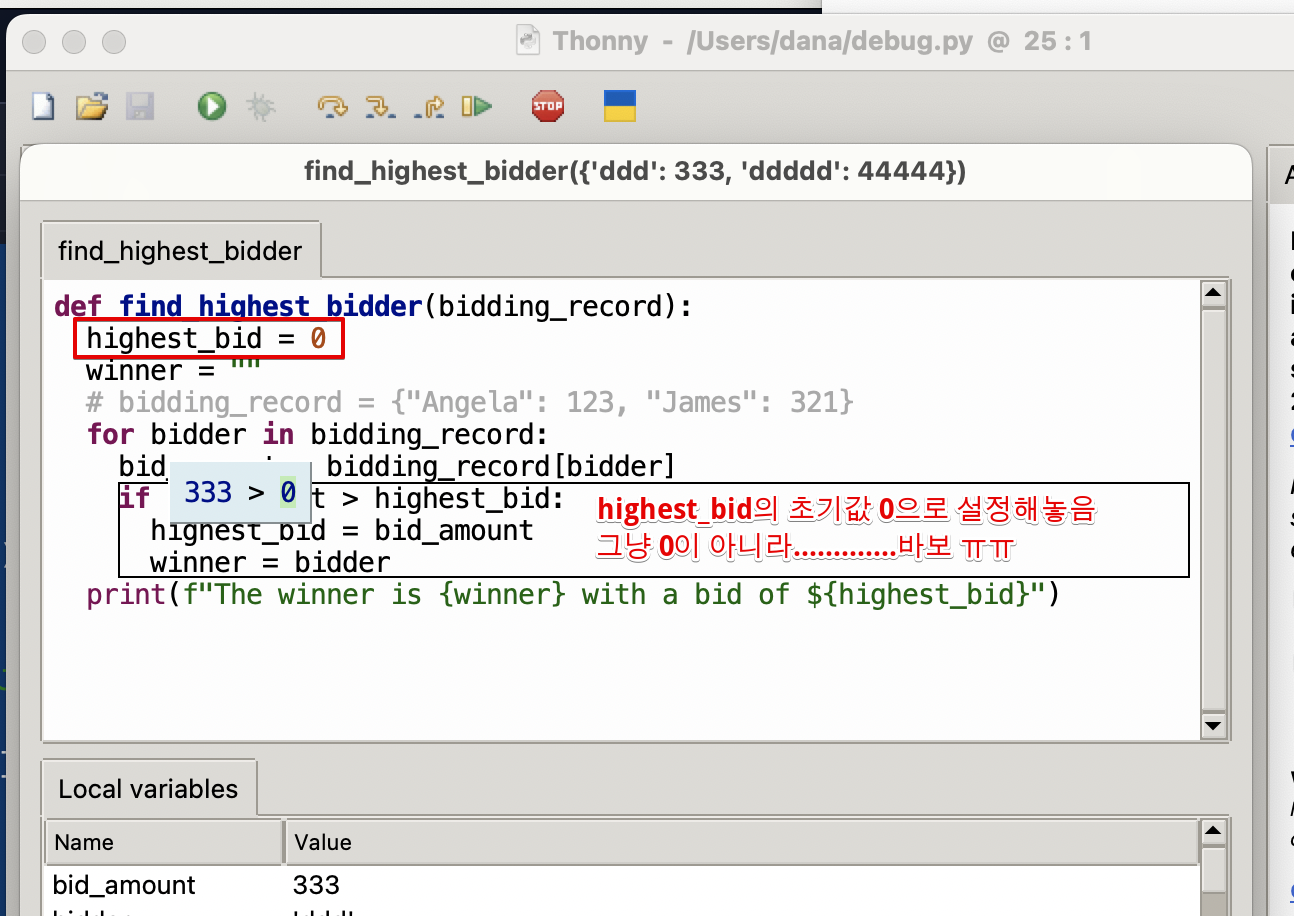1294x916 pixels.
Task: Step out of the current function
Action: pyautogui.click(x=428, y=106)
